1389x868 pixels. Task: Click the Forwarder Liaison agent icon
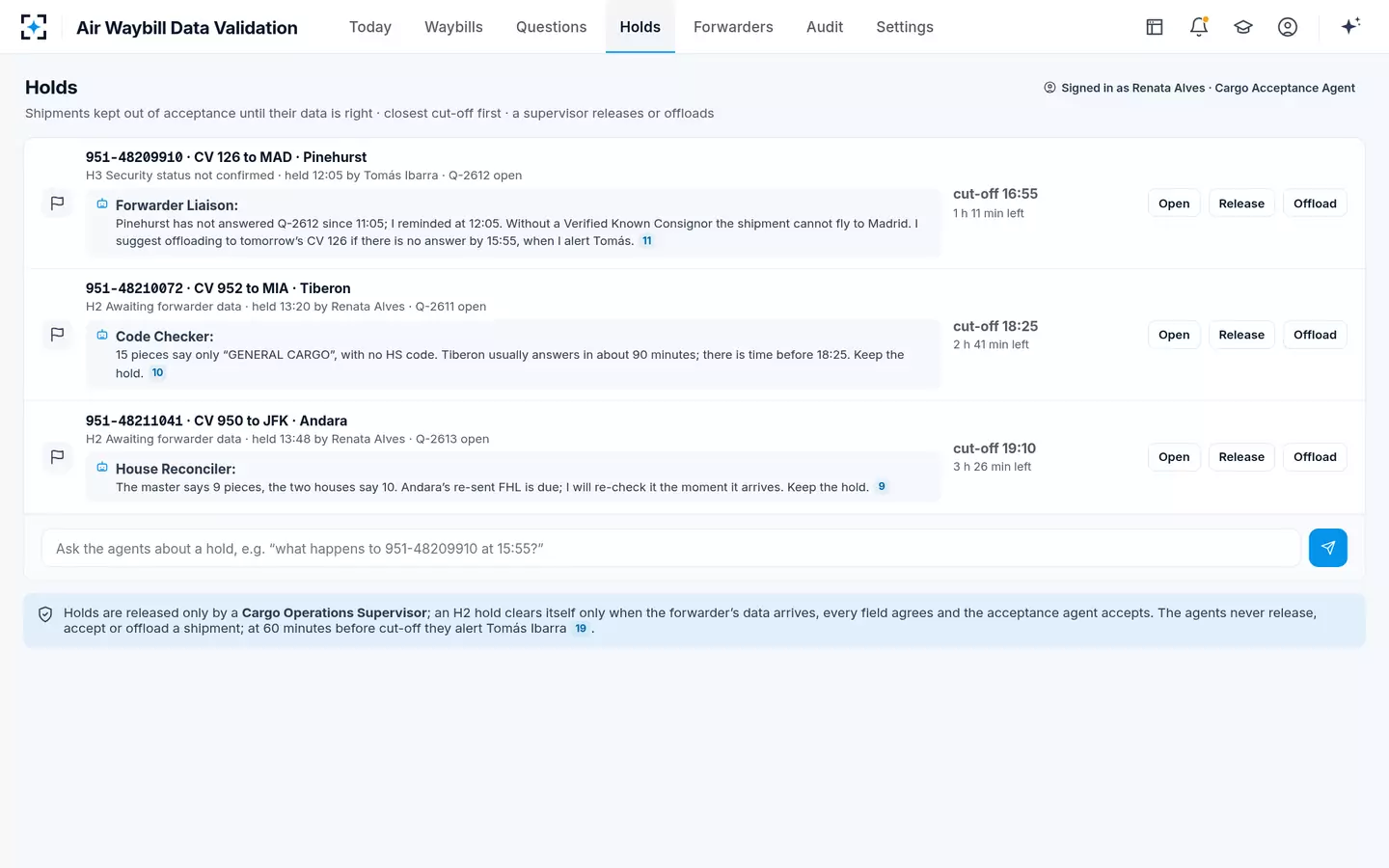pyautogui.click(x=102, y=204)
